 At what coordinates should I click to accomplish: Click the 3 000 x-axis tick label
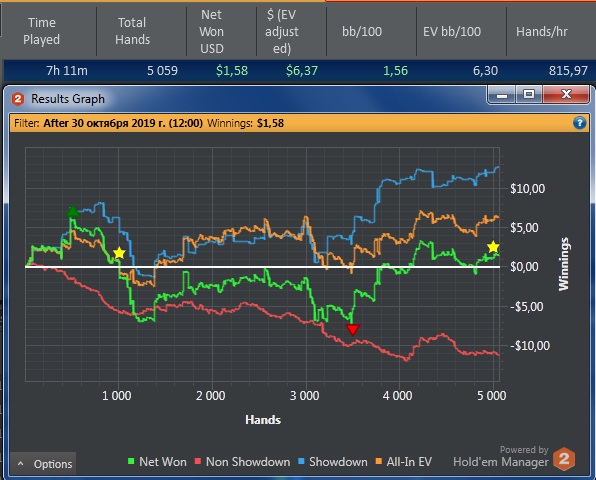304,396
